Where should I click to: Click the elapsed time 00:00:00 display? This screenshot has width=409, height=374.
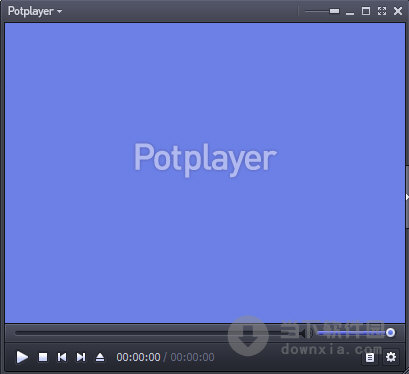coord(138,357)
